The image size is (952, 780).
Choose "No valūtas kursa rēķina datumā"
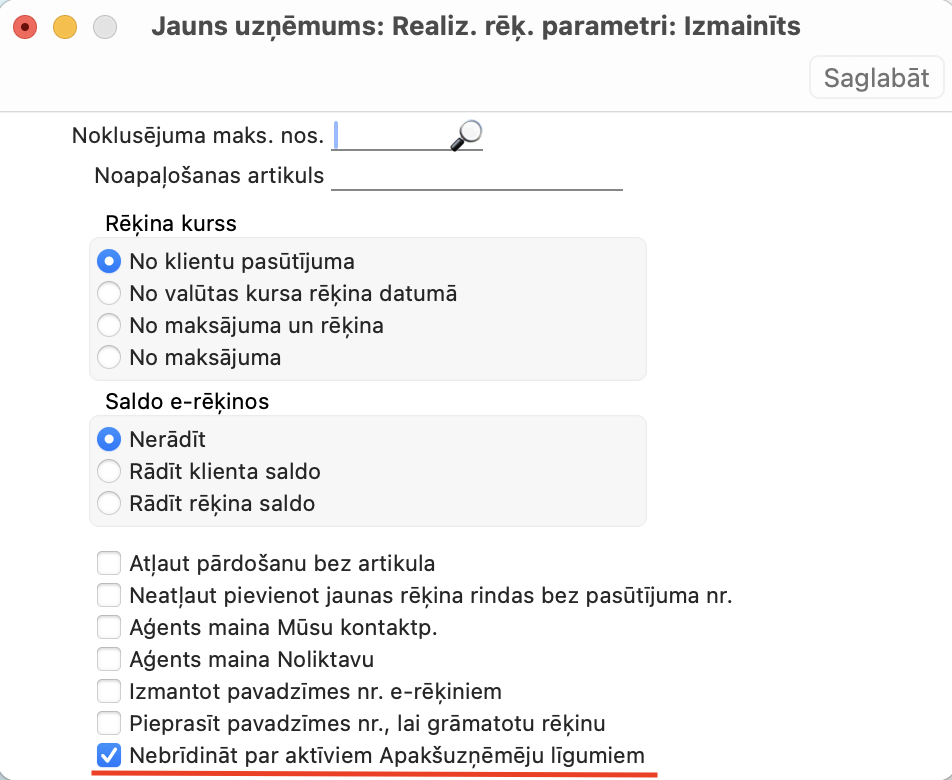click(x=109, y=294)
